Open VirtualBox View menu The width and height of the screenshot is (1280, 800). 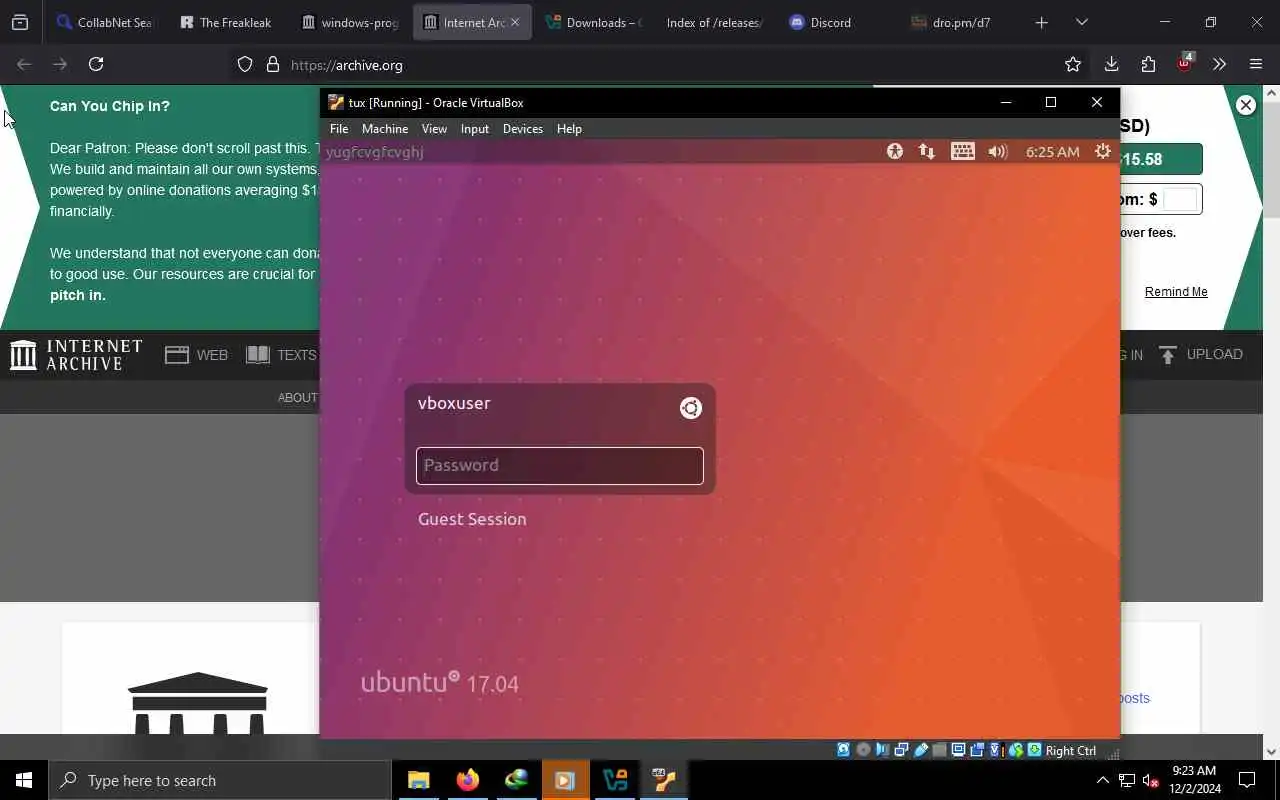[x=434, y=129]
